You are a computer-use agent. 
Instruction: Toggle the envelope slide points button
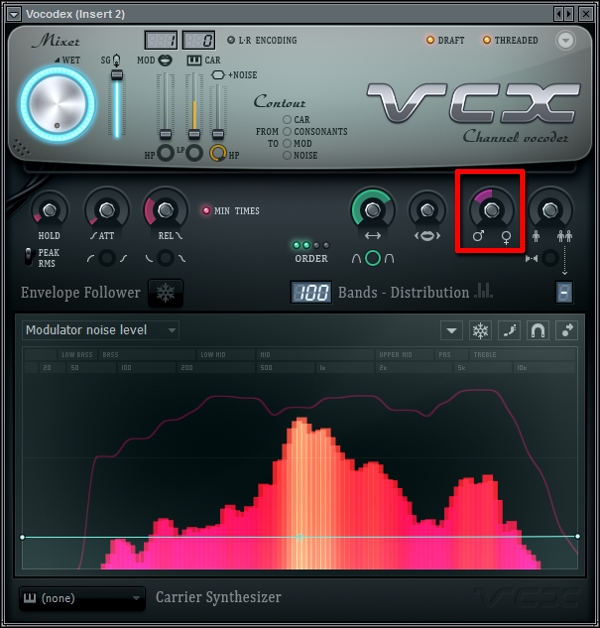pyautogui.click(x=566, y=330)
